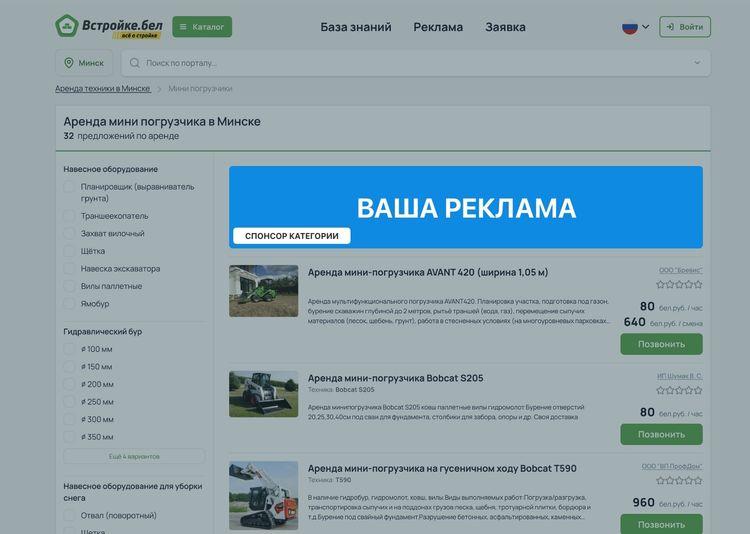750x534 pixels.
Task: Open the гусеничном ходу Bobcat T590 title
Action: [x=442, y=468]
